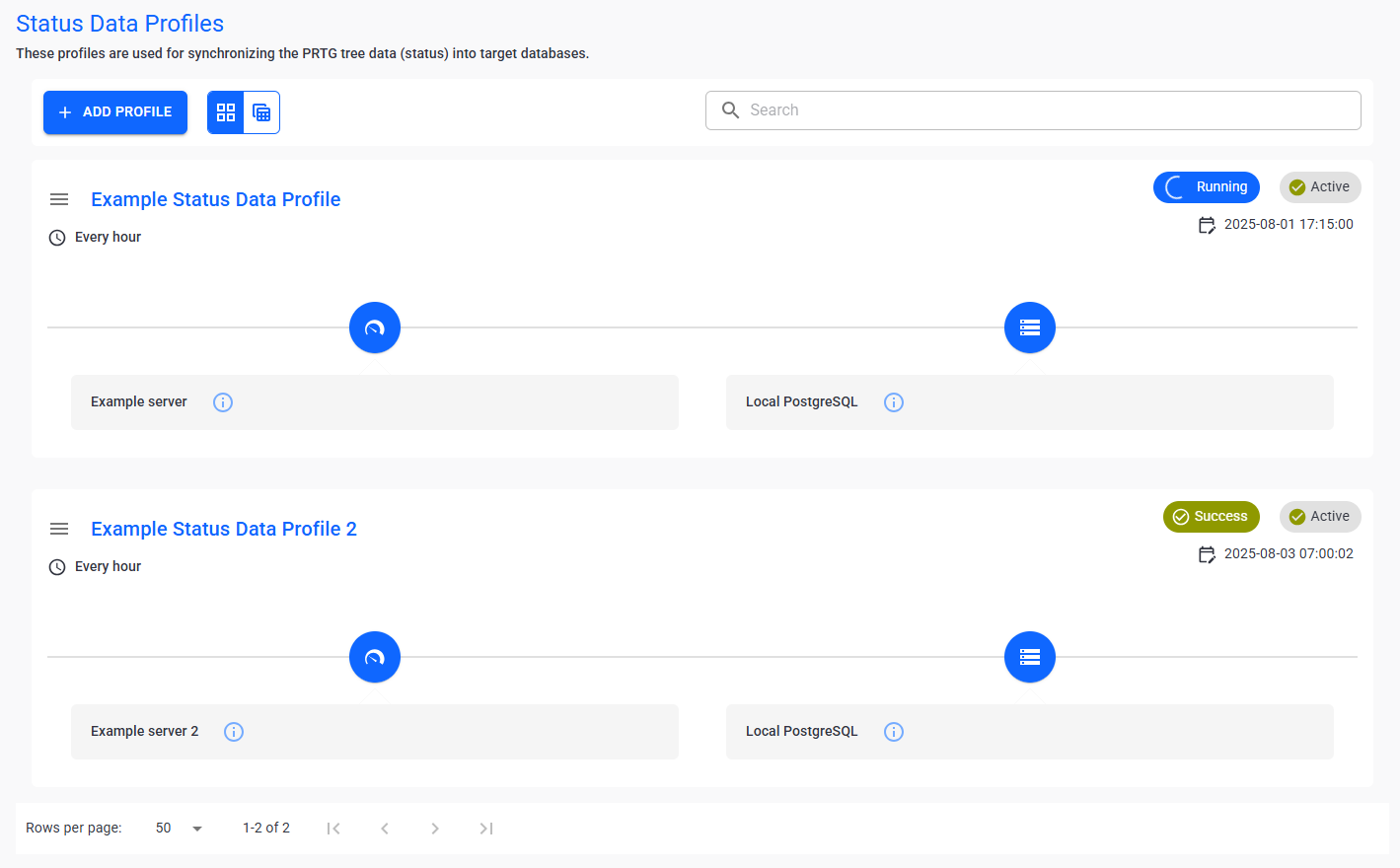The width and height of the screenshot is (1400, 868).
Task: Click the timestamp 2025-08-03 07:00:02
Action: tap(1289, 554)
